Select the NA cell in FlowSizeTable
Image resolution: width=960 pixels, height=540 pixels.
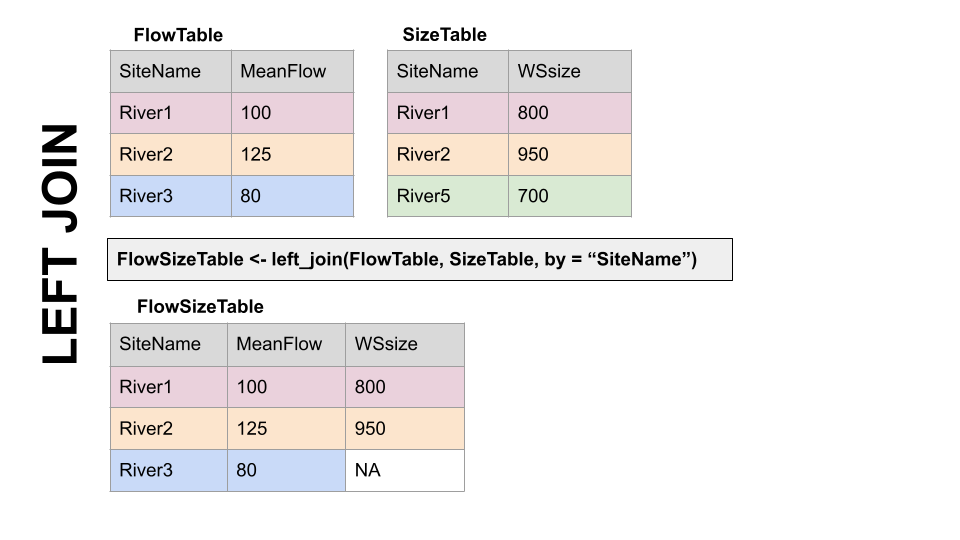(x=404, y=470)
